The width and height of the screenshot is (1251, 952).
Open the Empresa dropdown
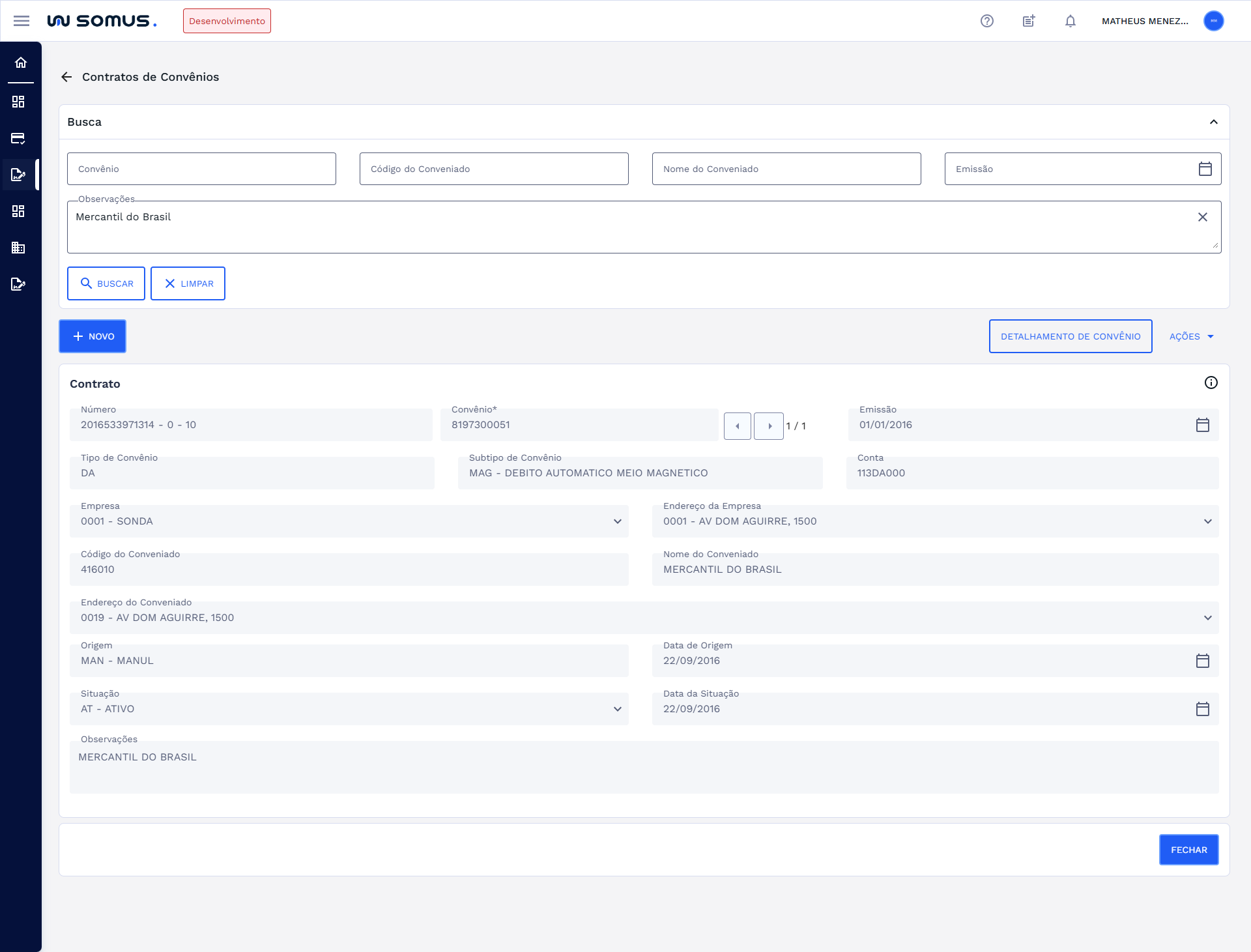(617, 521)
